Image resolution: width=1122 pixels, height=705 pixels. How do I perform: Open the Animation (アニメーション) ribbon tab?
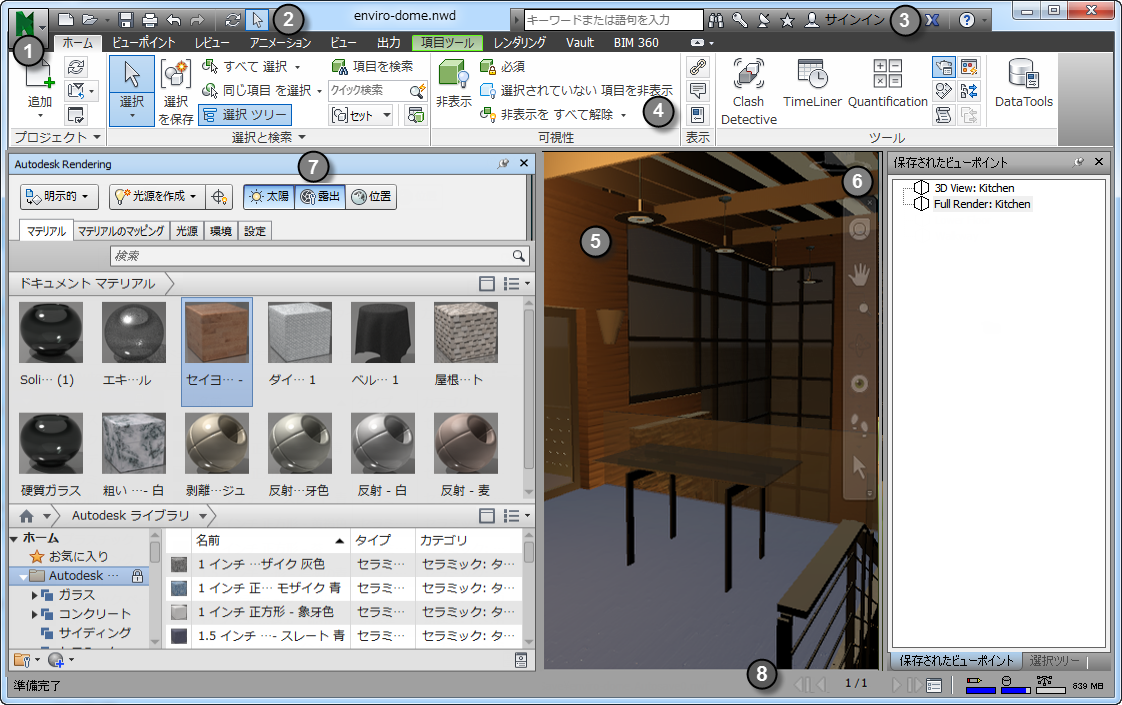(x=280, y=43)
